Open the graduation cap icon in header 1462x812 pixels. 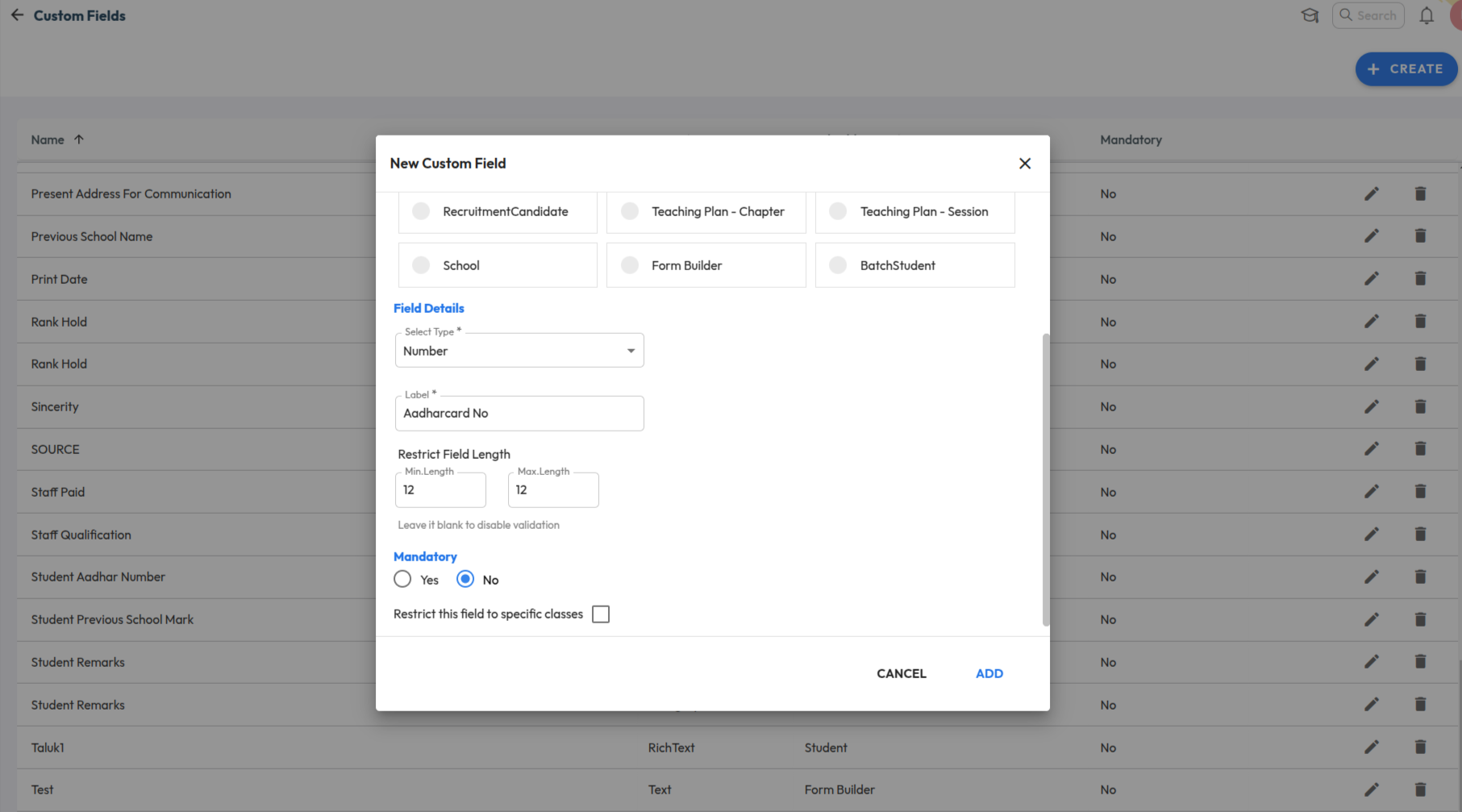(1310, 15)
